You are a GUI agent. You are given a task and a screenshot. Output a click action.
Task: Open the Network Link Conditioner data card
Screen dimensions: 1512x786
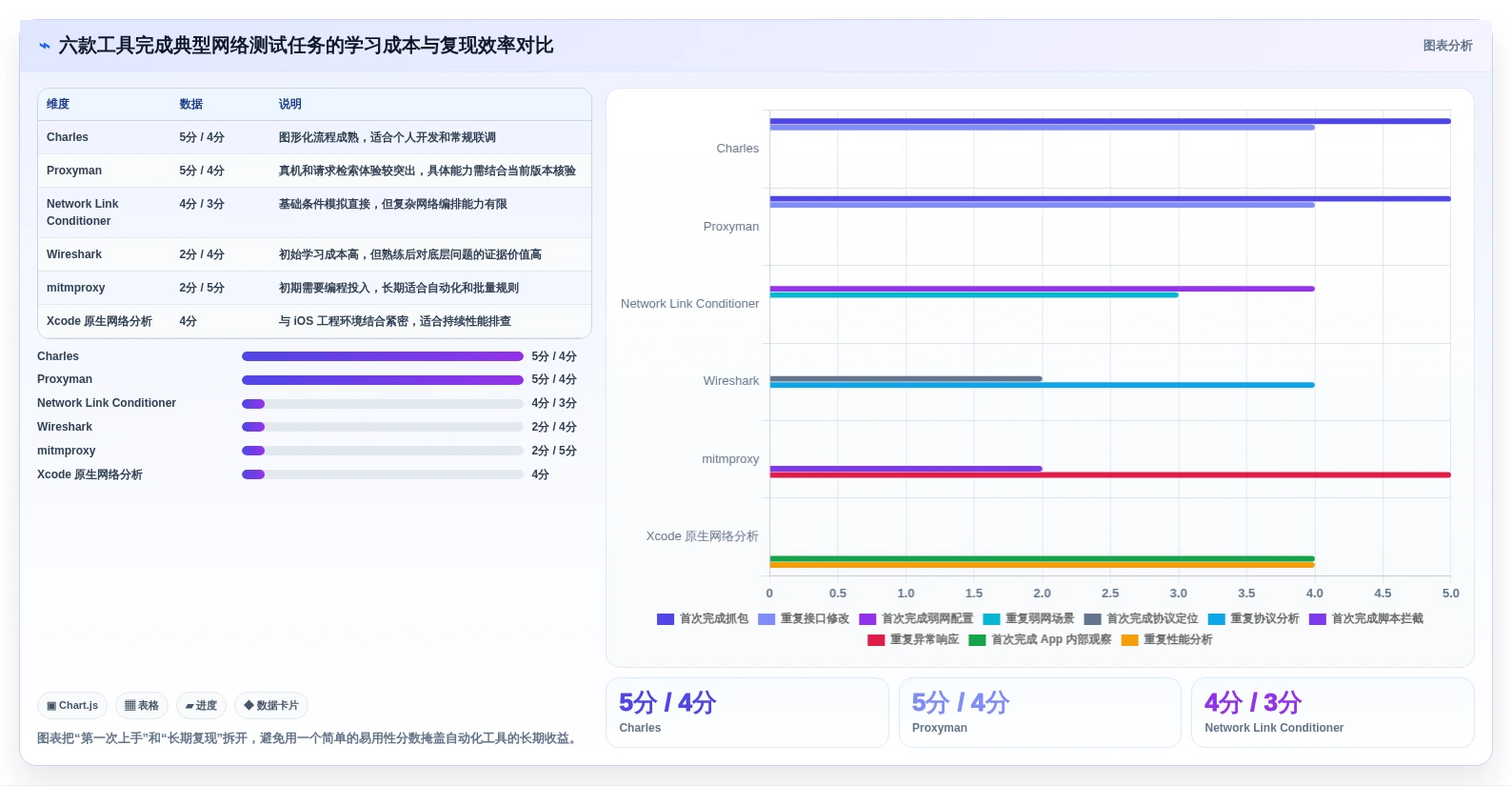[x=1333, y=713]
